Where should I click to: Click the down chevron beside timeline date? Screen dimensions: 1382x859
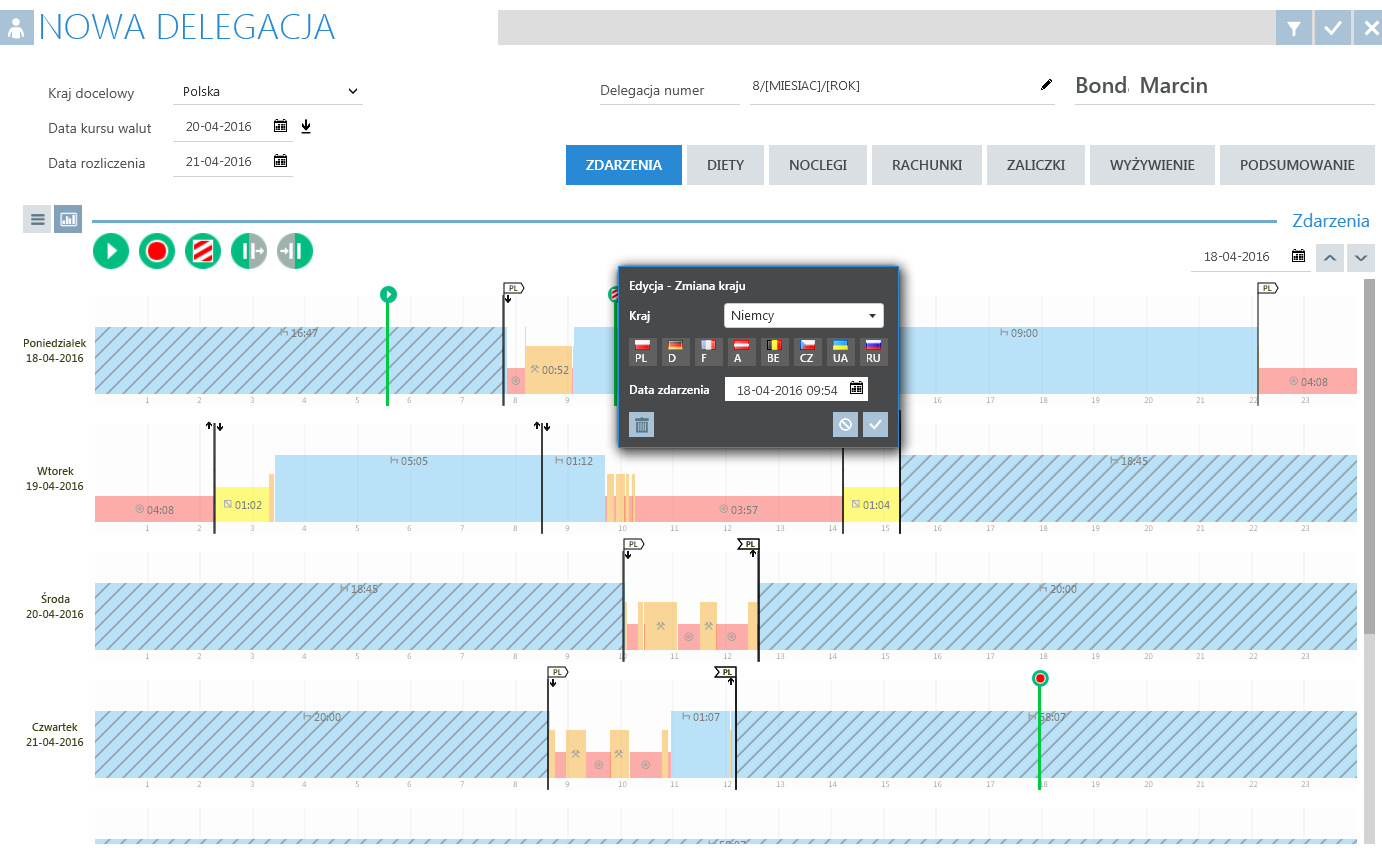point(1360,257)
